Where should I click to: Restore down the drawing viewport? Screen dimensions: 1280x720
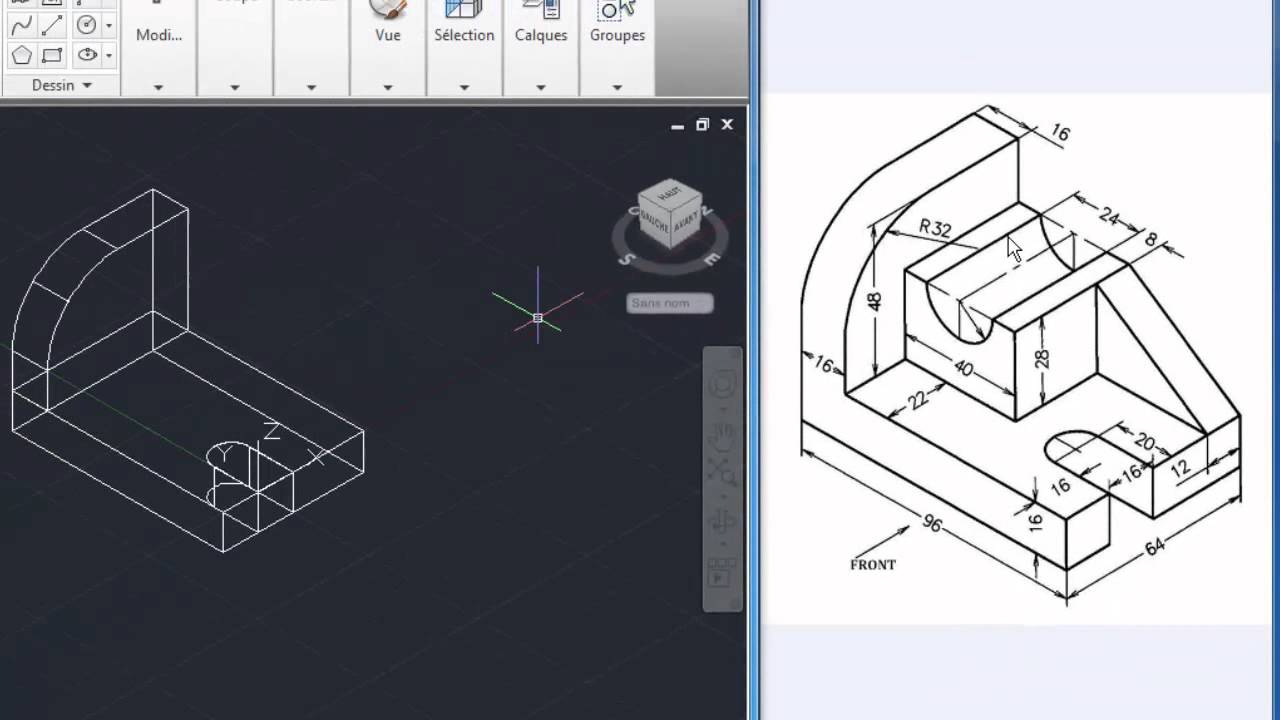point(702,125)
